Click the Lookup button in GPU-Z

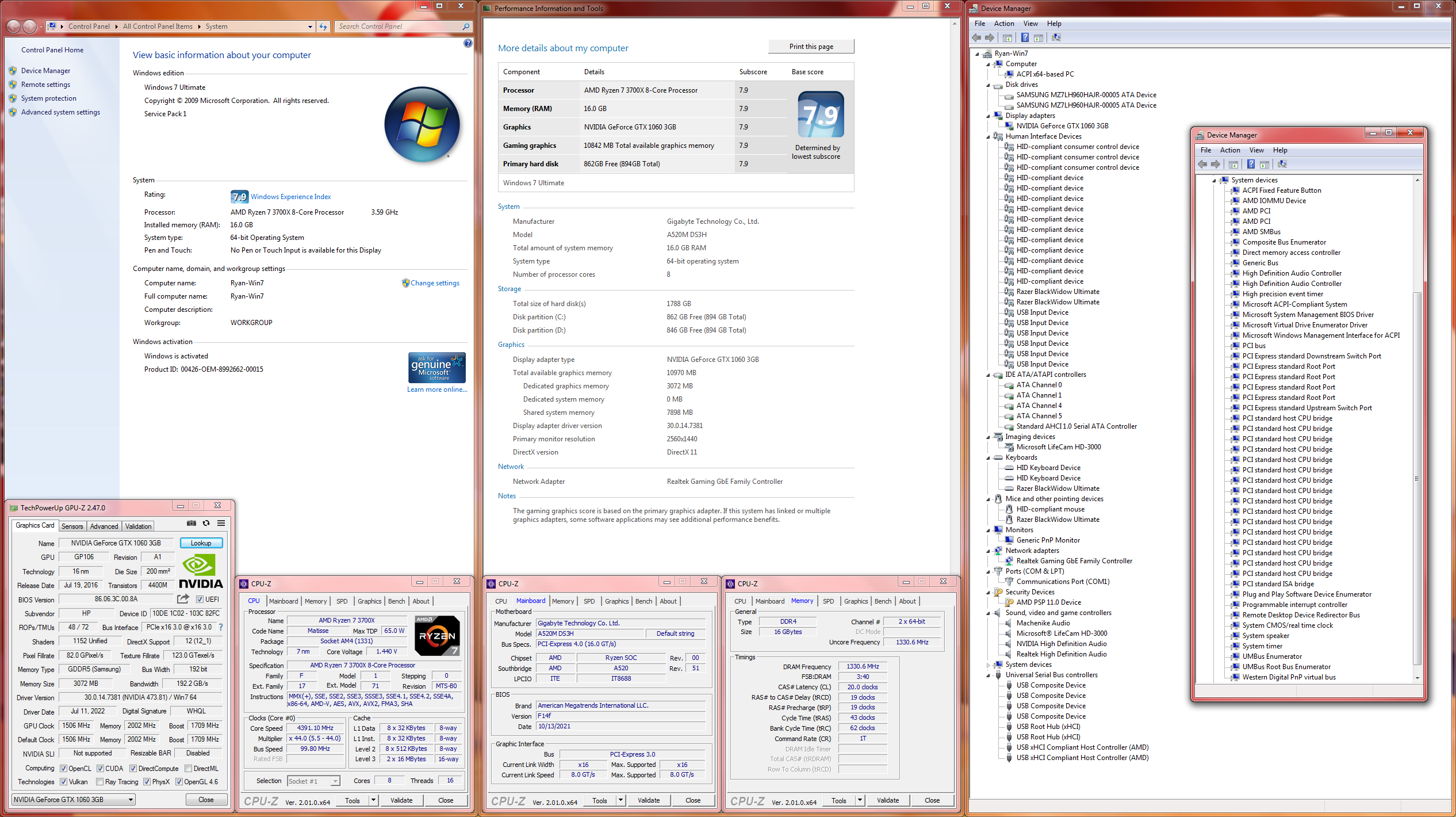(x=201, y=543)
